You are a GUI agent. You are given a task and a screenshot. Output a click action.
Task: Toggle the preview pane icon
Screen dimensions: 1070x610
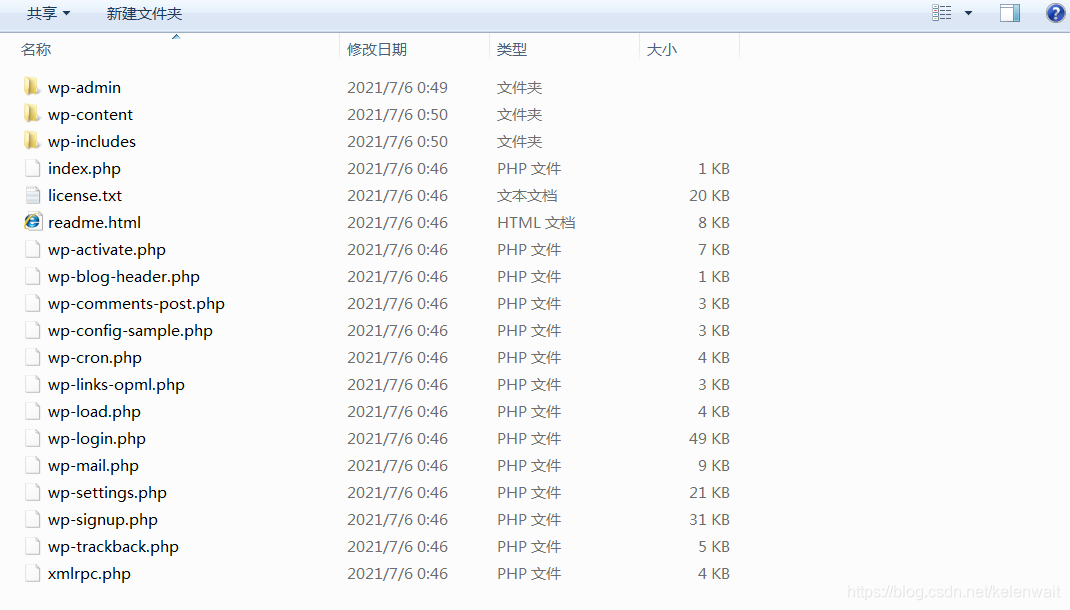pos(1010,13)
